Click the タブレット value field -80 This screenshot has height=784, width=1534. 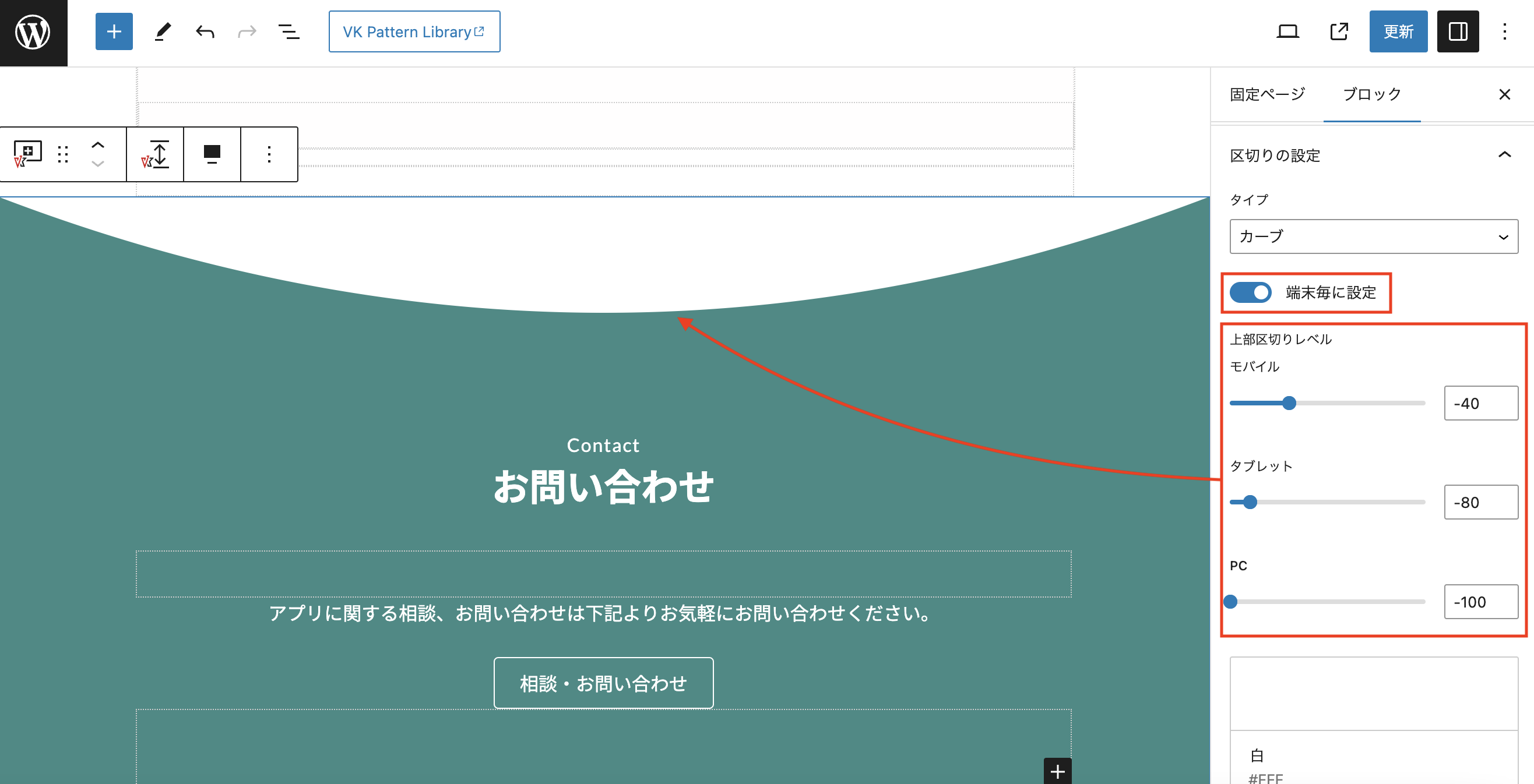point(1481,502)
